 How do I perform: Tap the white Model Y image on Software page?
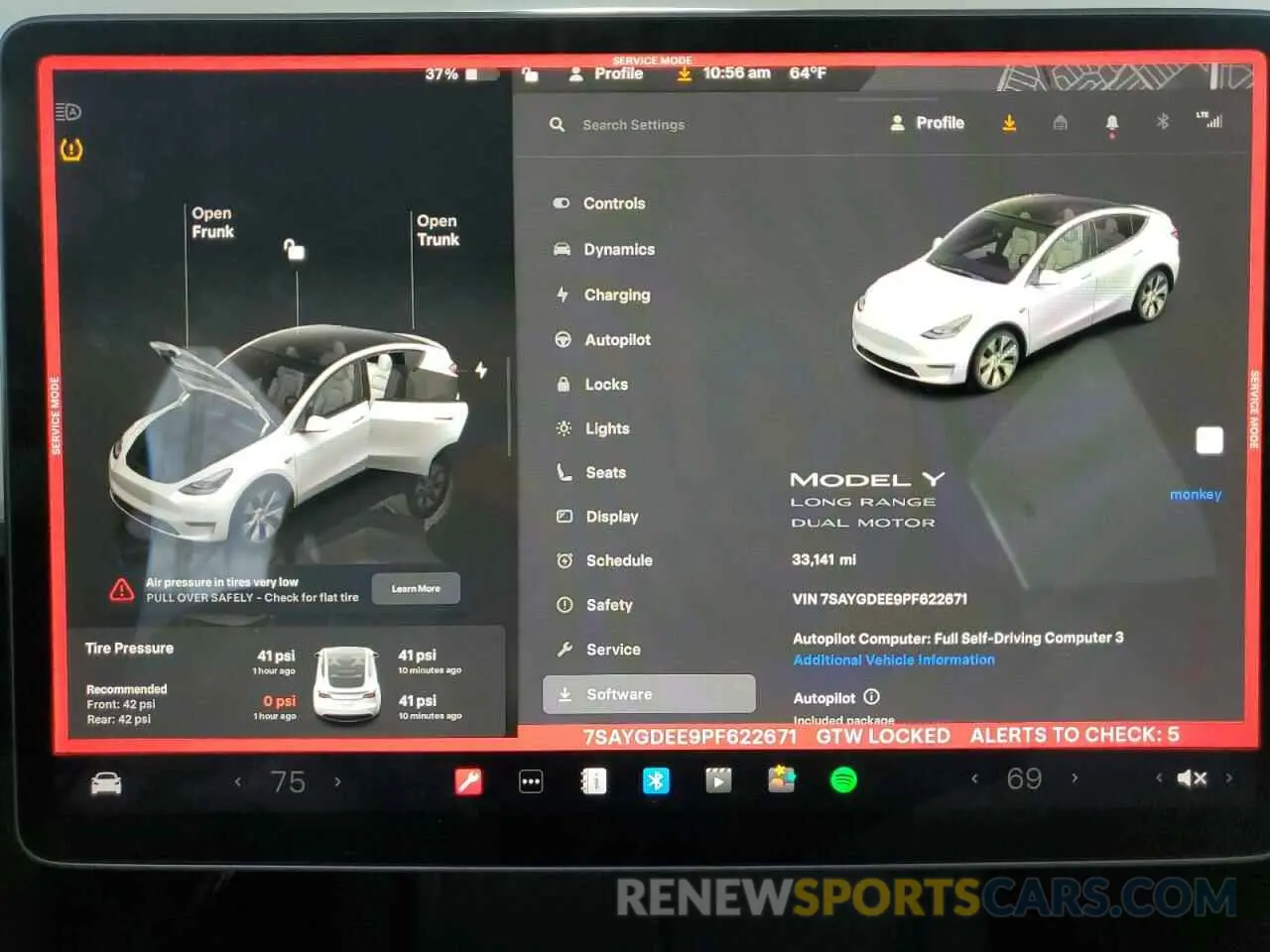tap(1015, 293)
